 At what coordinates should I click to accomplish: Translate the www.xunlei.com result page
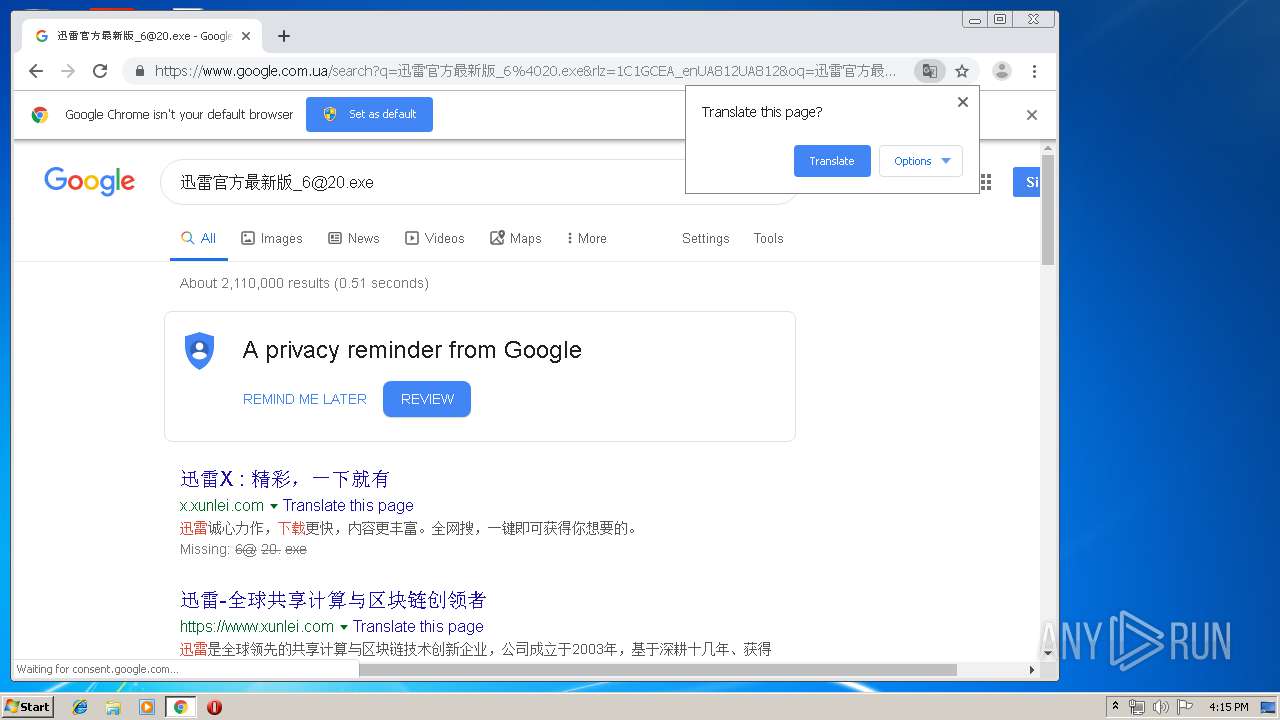418,627
